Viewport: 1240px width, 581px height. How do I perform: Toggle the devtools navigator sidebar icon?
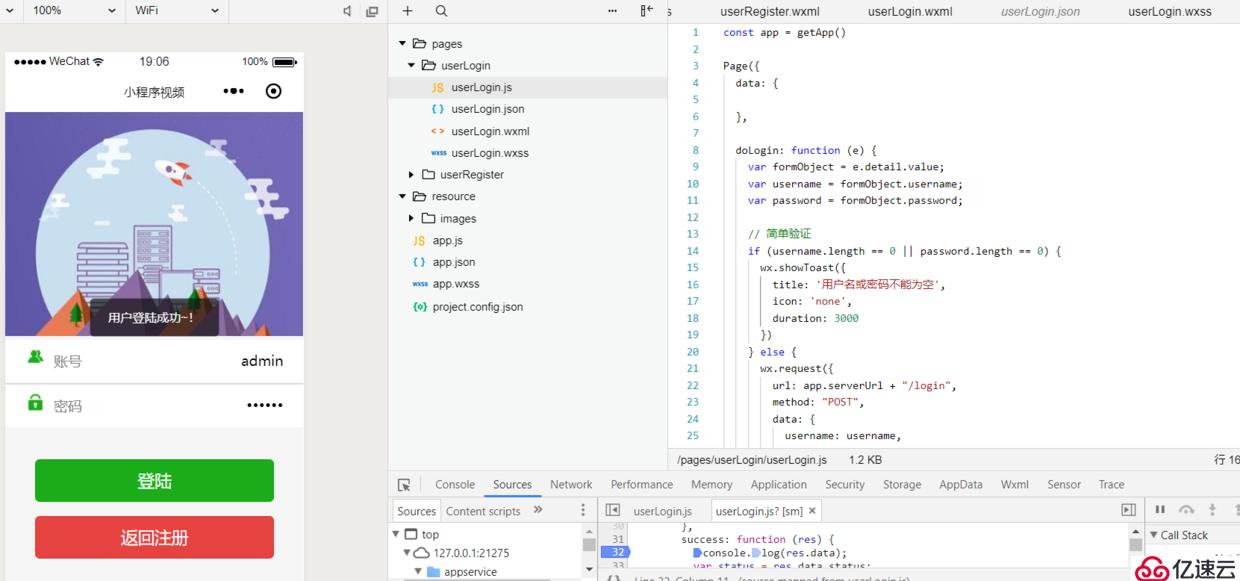613,510
